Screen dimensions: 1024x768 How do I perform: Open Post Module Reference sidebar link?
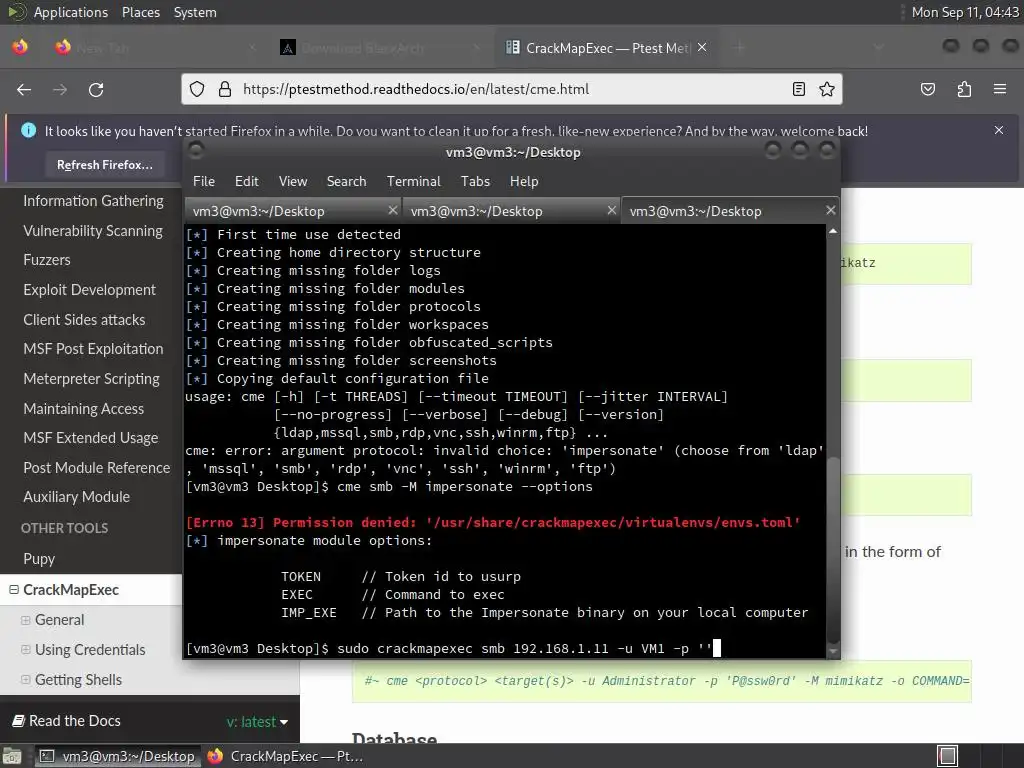point(97,468)
